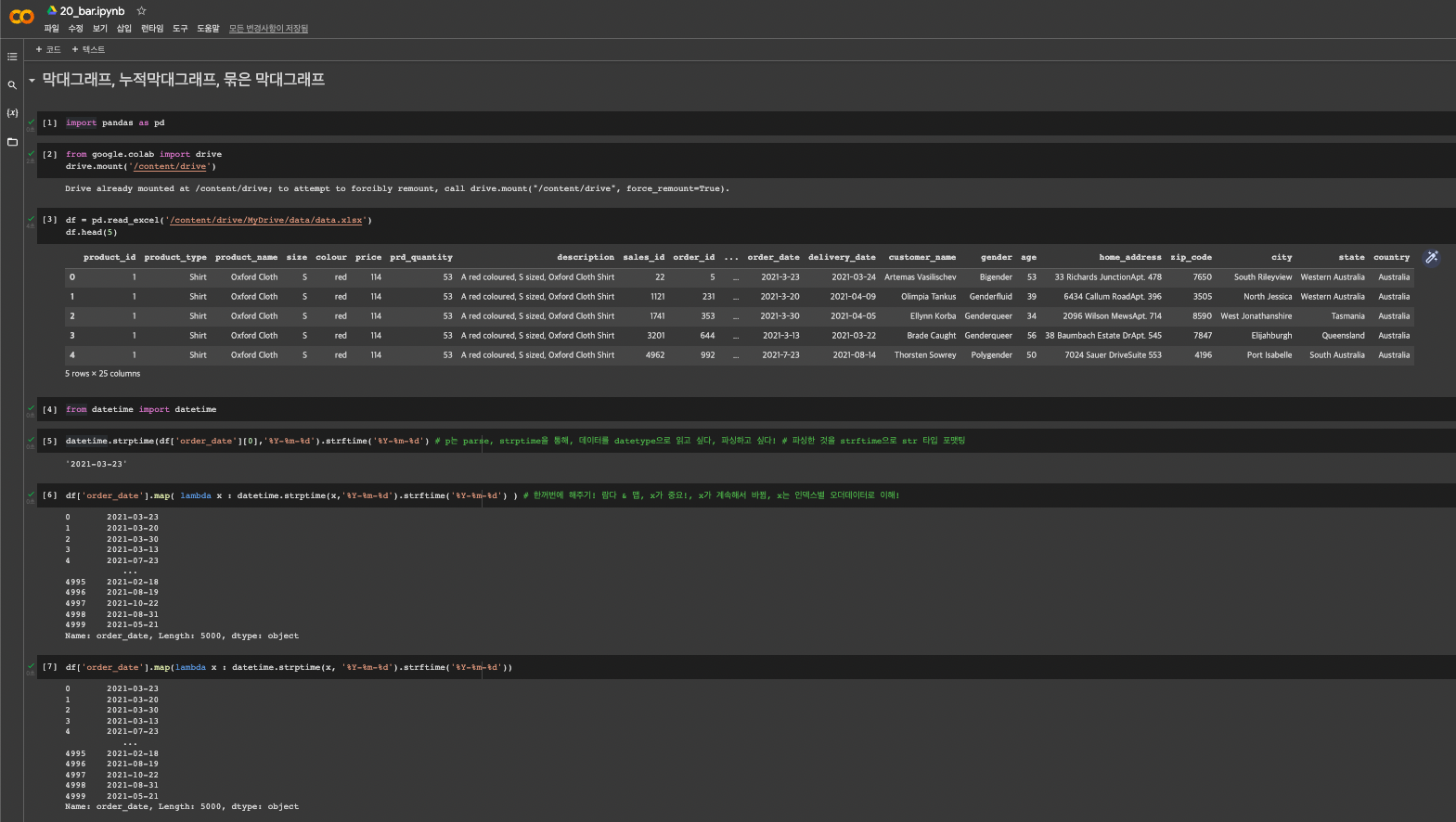Click the magic wand table suggestion icon

tap(1432, 257)
